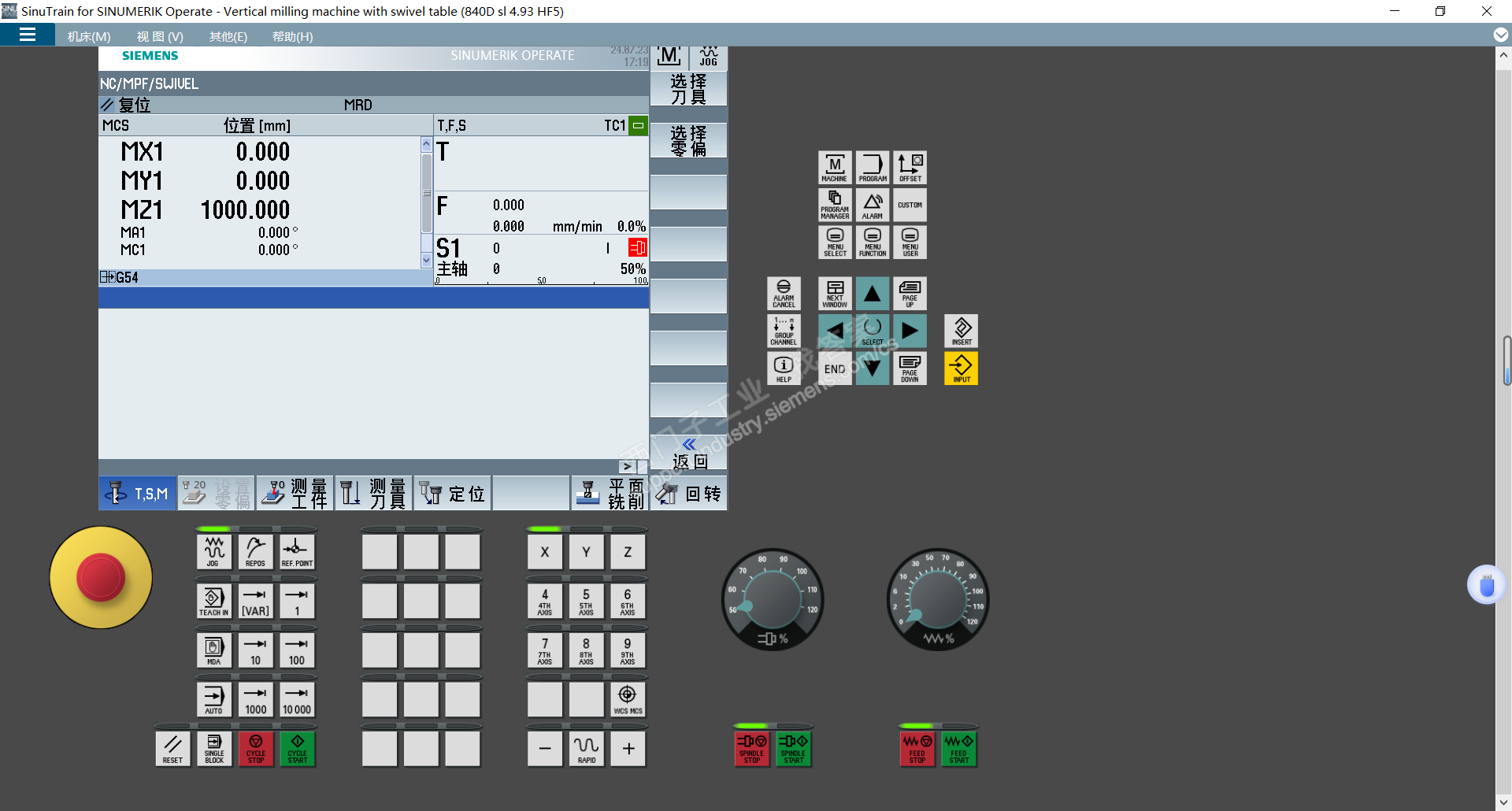The width and height of the screenshot is (1512, 811).
Task: Select the T,S,M horizontal softkey
Action: [x=138, y=494]
